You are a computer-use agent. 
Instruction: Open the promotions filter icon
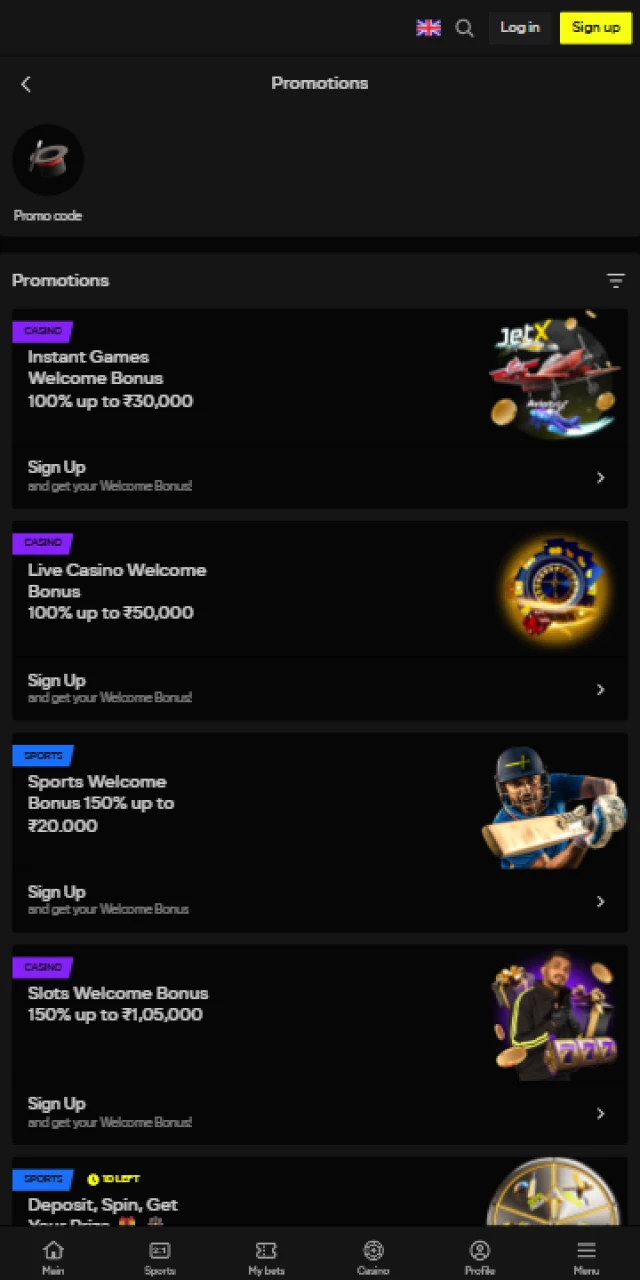pyautogui.click(x=616, y=281)
